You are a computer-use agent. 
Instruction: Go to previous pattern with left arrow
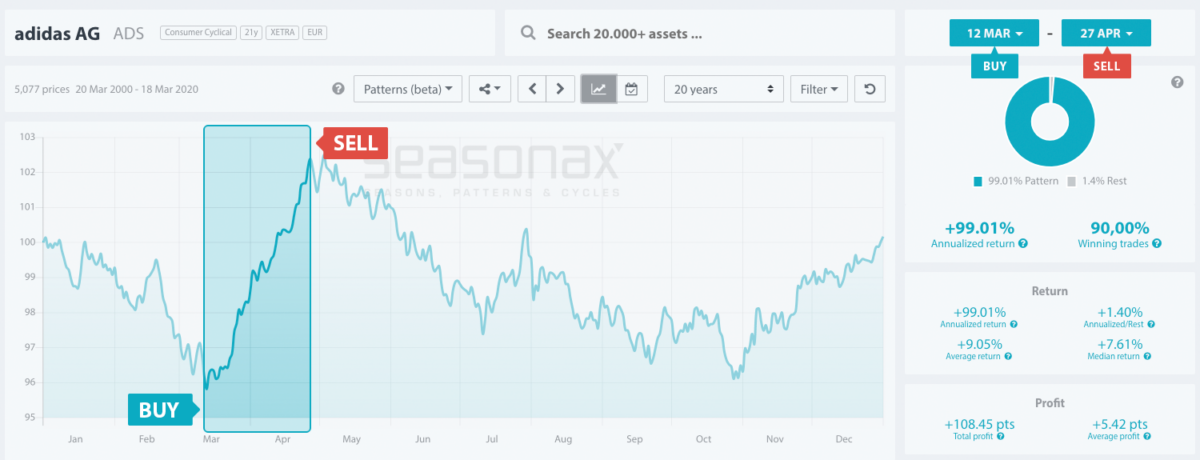point(534,89)
